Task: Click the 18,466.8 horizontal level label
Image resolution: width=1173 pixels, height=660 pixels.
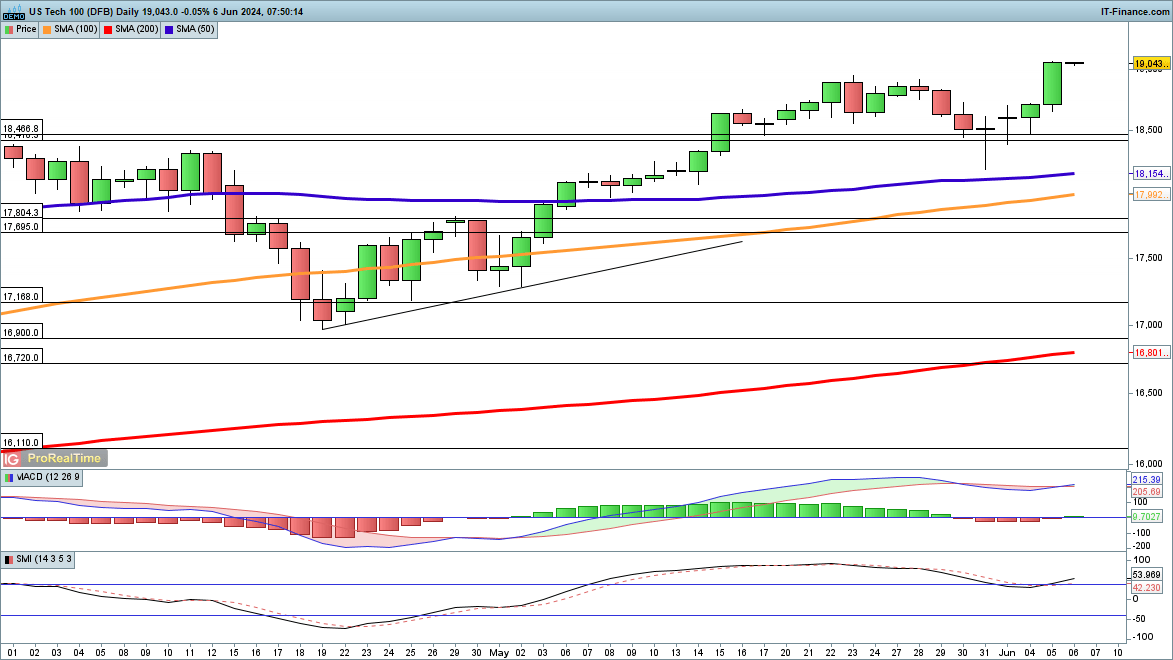Action: pos(21,129)
